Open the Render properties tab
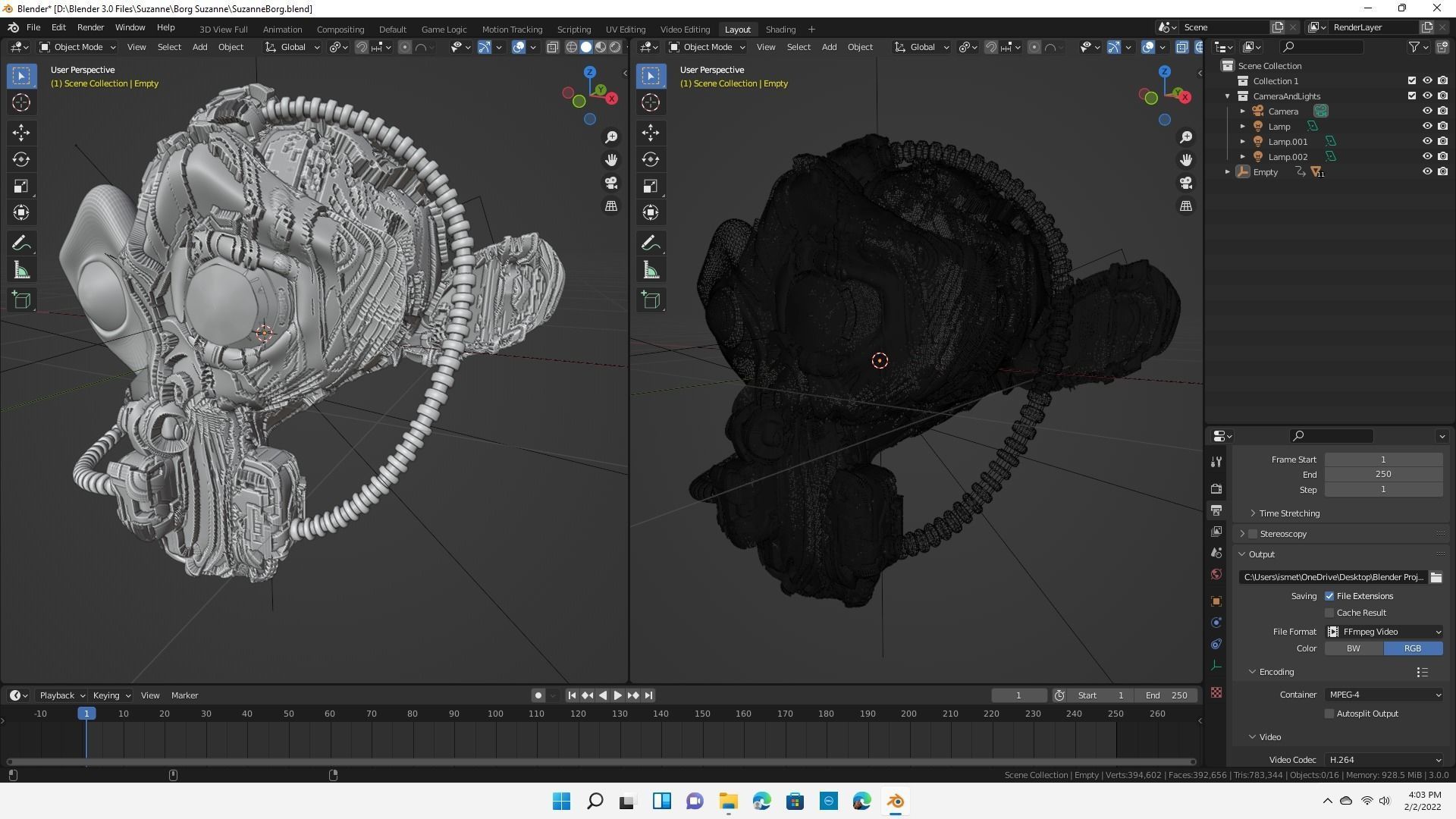 point(1216,489)
